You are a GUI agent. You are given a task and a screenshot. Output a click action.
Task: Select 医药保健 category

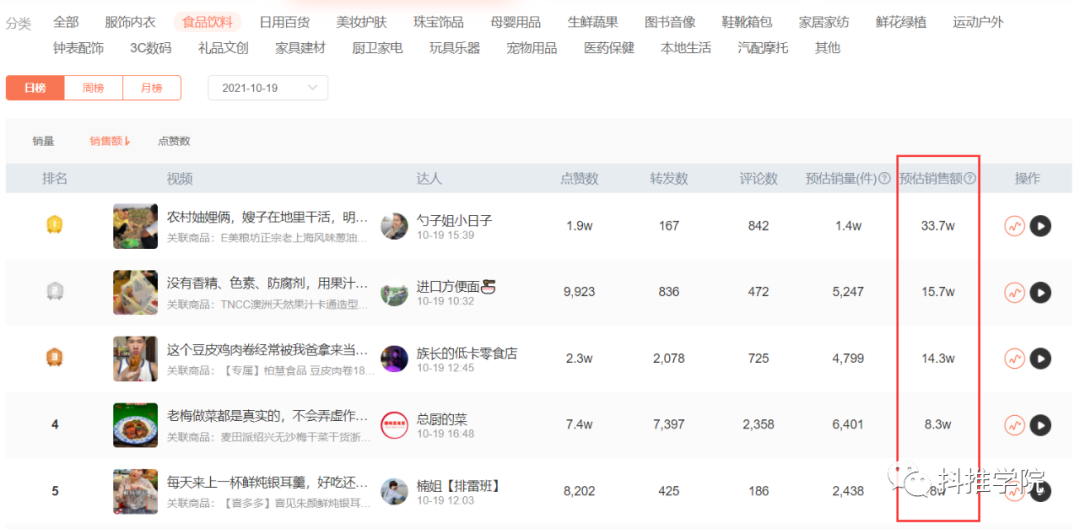tap(609, 48)
